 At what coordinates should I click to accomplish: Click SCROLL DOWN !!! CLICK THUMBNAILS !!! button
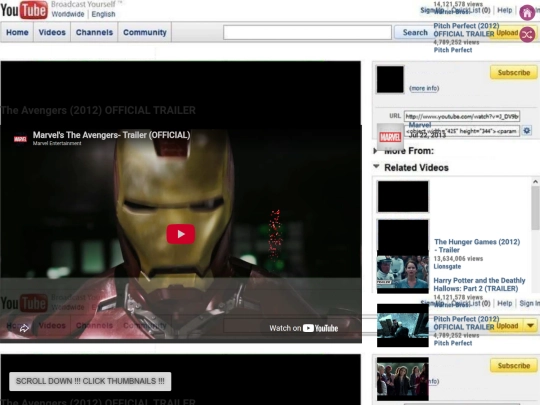(90, 381)
